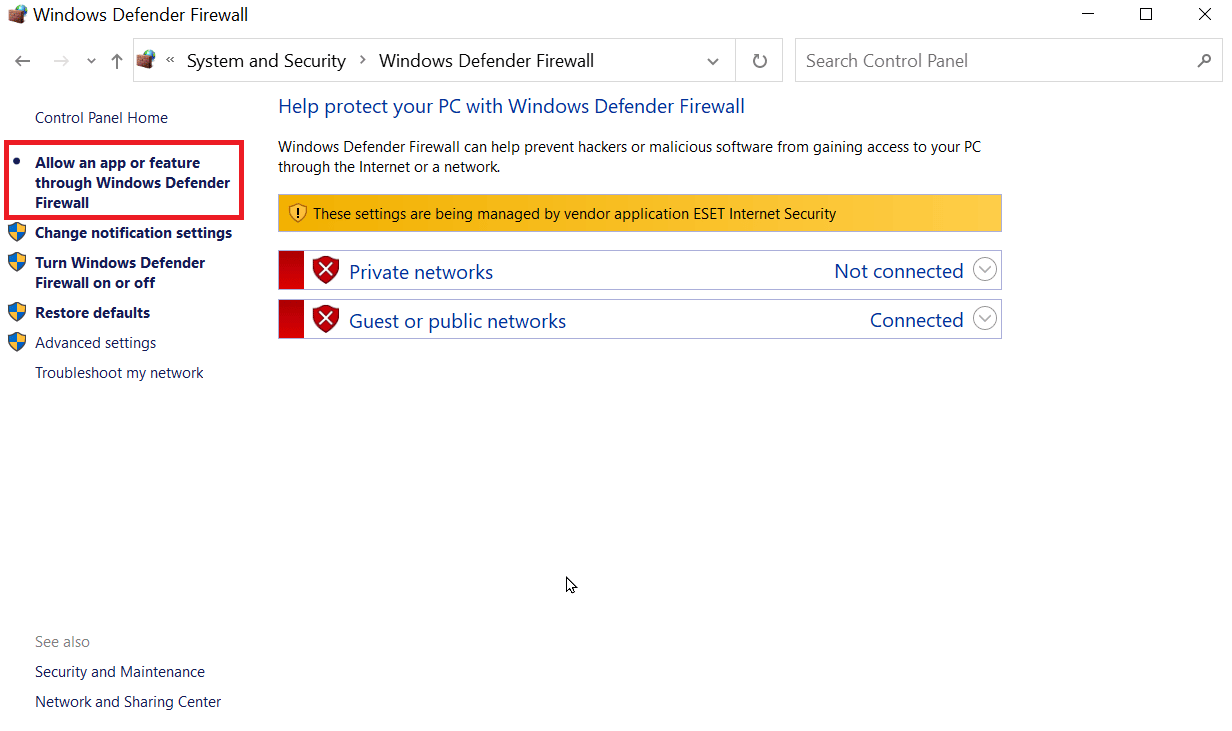Click the red X icon for Guest networks
The image size is (1232, 731).
coord(325,319)
